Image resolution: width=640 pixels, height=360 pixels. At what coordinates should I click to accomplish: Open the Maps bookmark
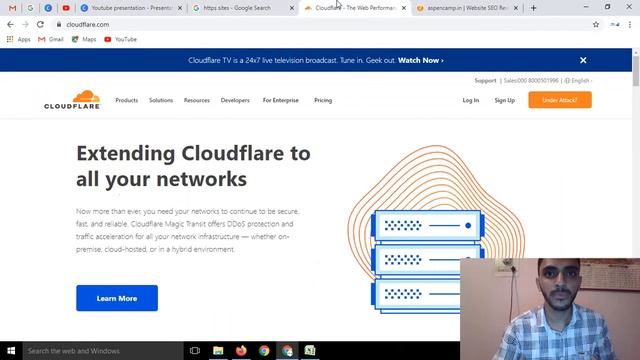(x=84, y=39)
